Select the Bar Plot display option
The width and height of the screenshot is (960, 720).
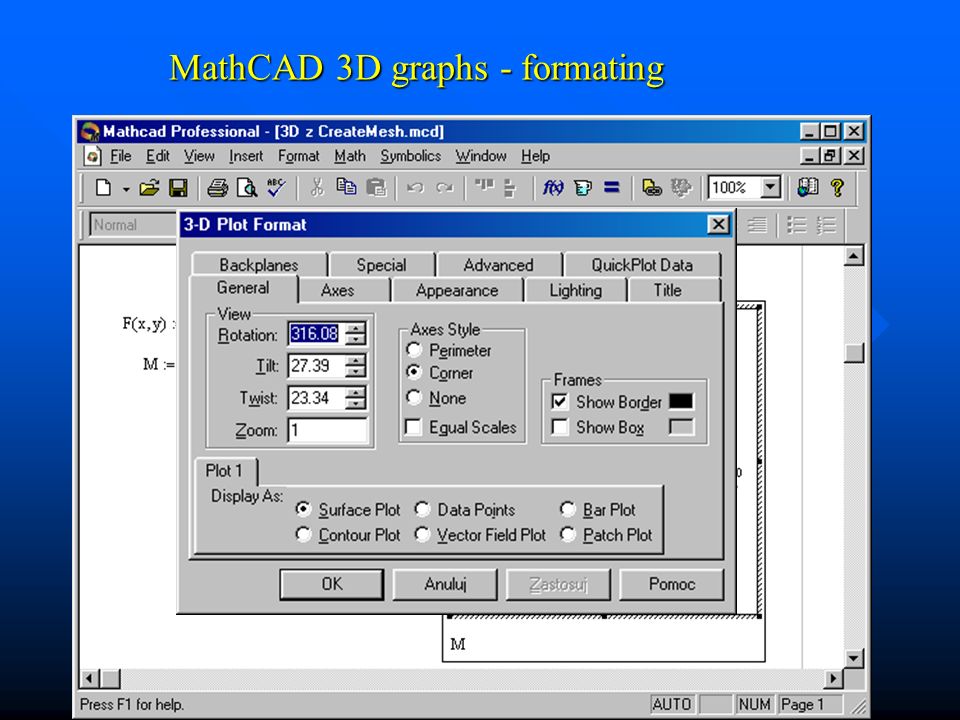(568, 509)
